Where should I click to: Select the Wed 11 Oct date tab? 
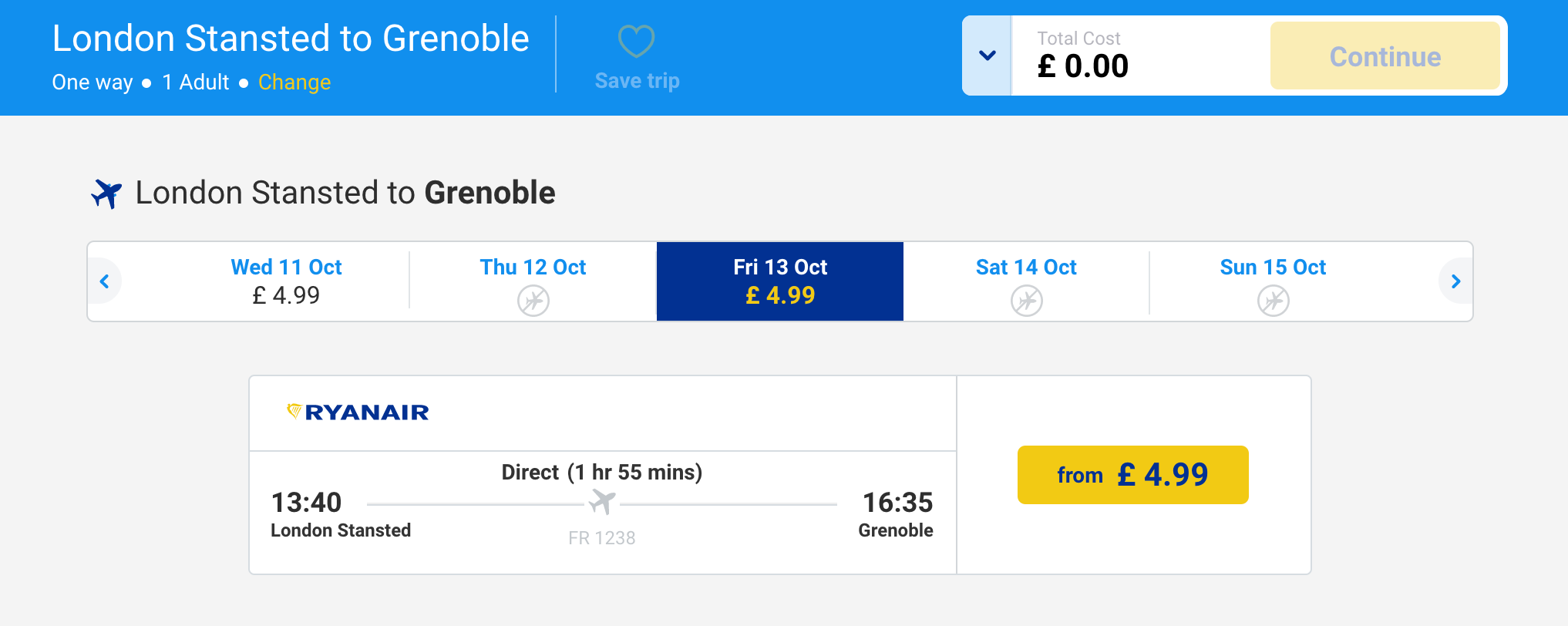coord(286,281)
